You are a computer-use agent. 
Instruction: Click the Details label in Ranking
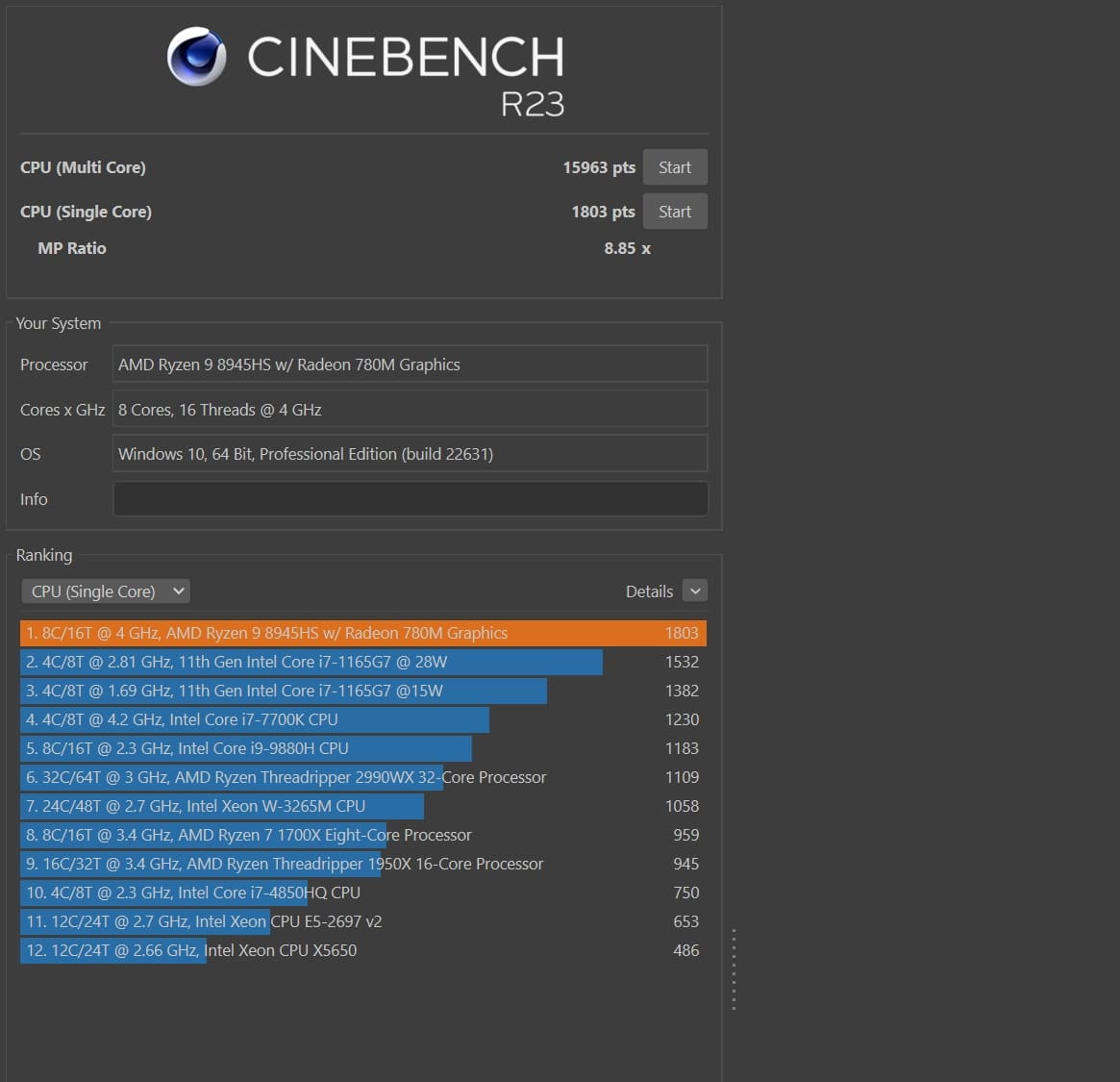649,591
